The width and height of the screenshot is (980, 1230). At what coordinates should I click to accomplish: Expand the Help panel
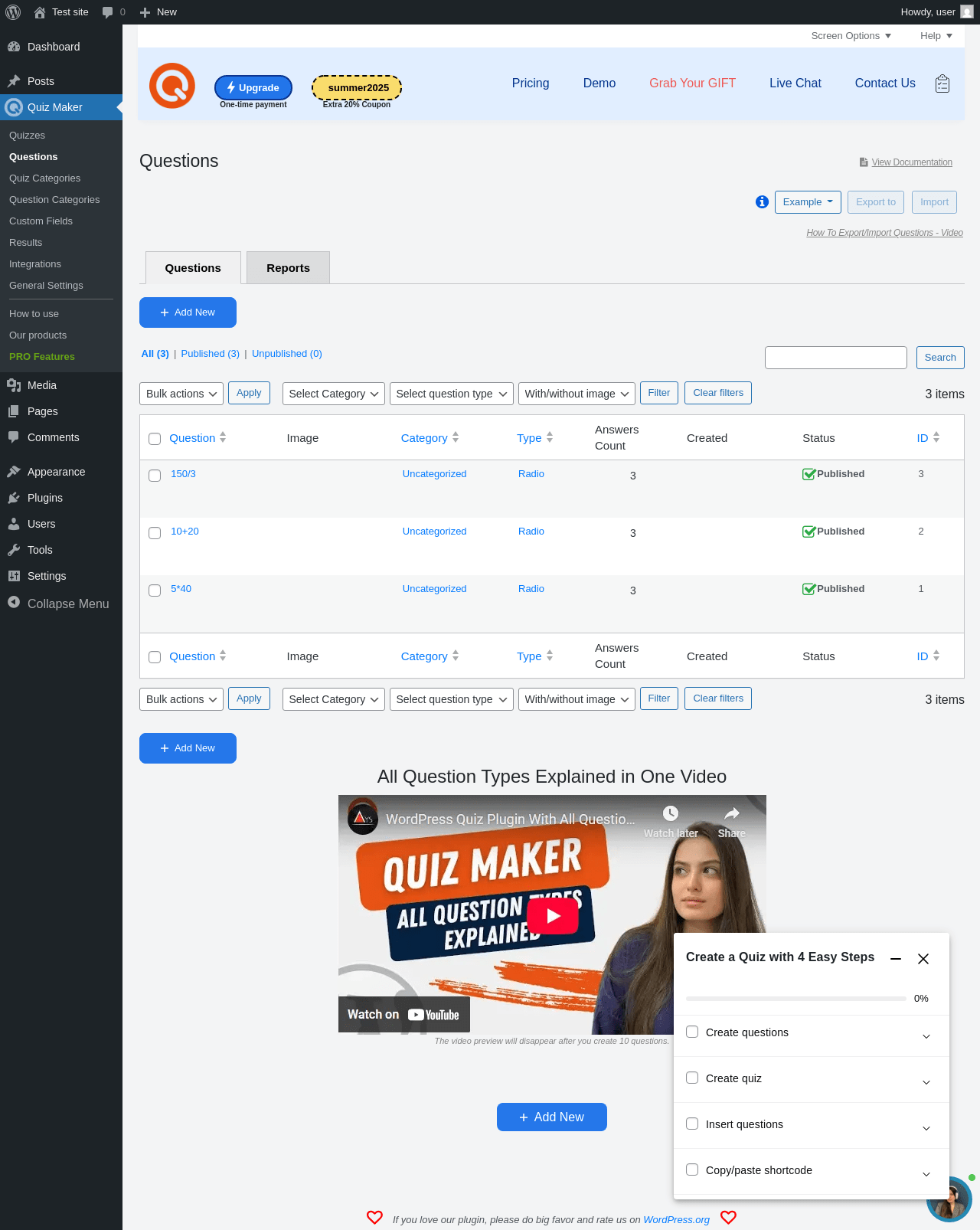[x=936, y=36]
